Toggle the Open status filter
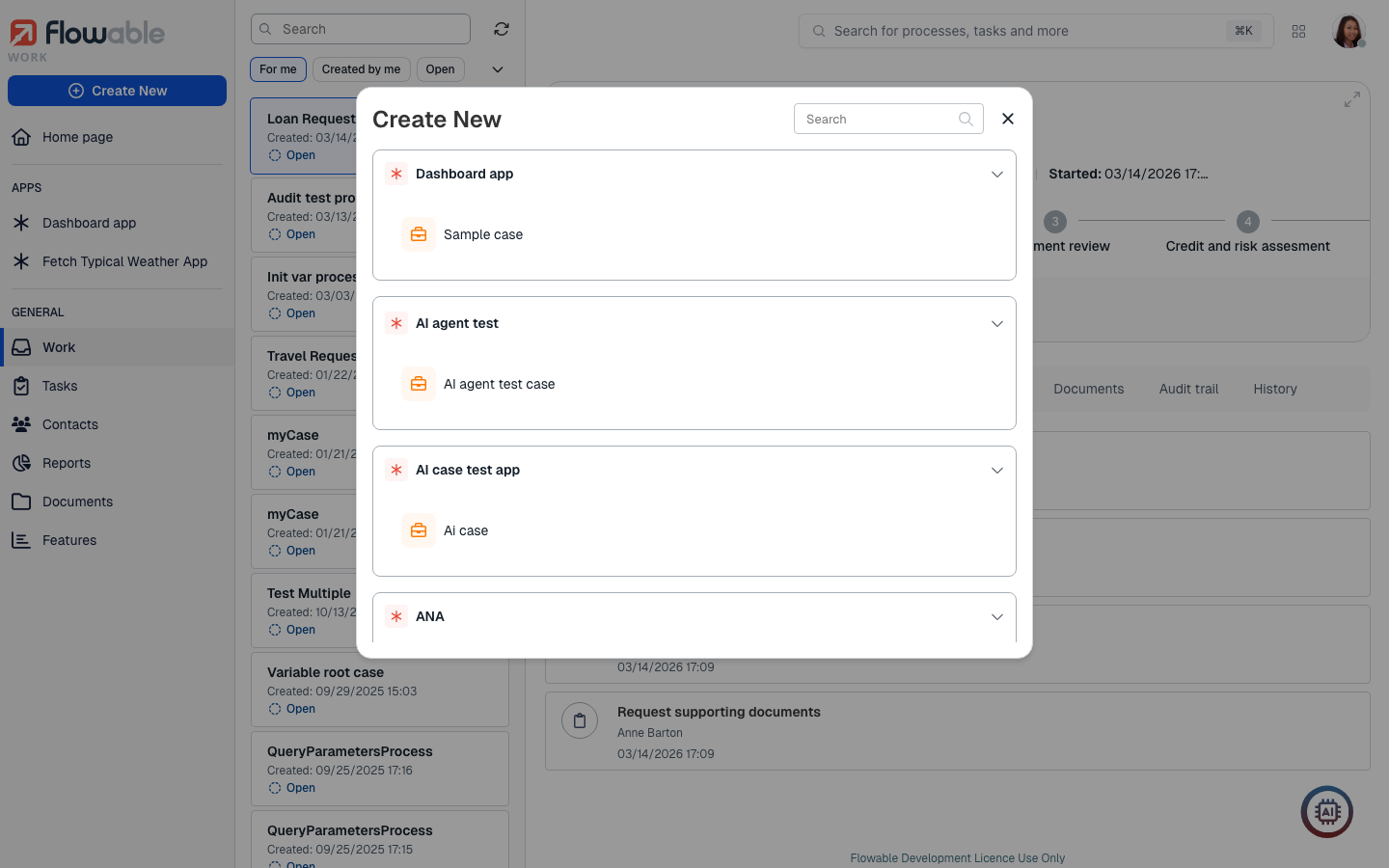Viewport: 1389px width, 868px height. point(440,69)
